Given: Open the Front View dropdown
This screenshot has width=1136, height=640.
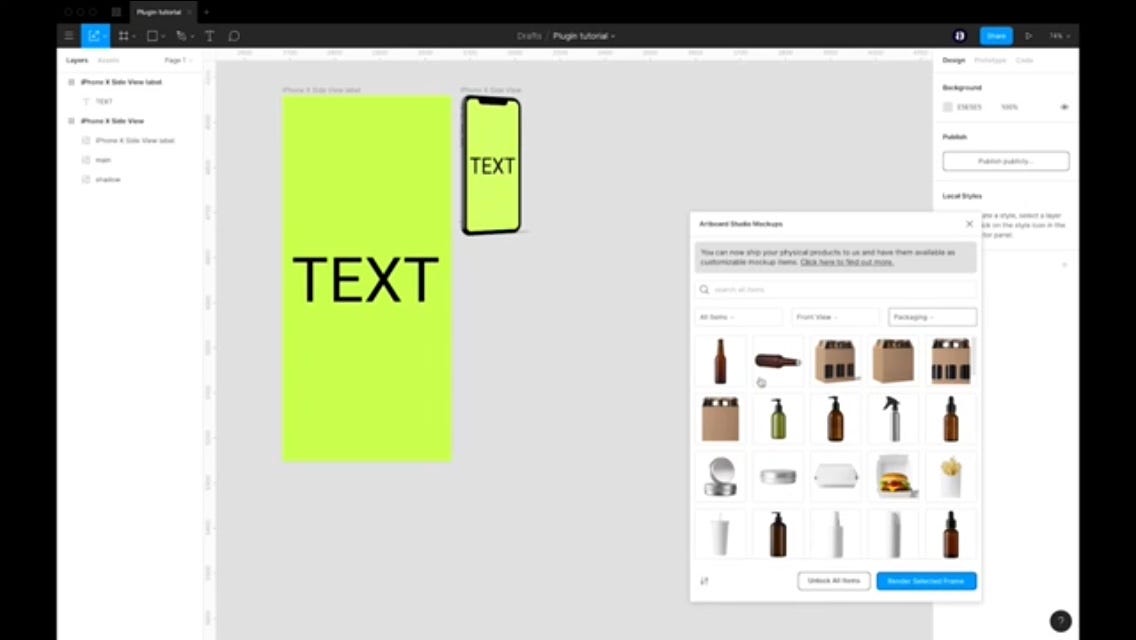Looking at the screenshot, I should 834,317.
